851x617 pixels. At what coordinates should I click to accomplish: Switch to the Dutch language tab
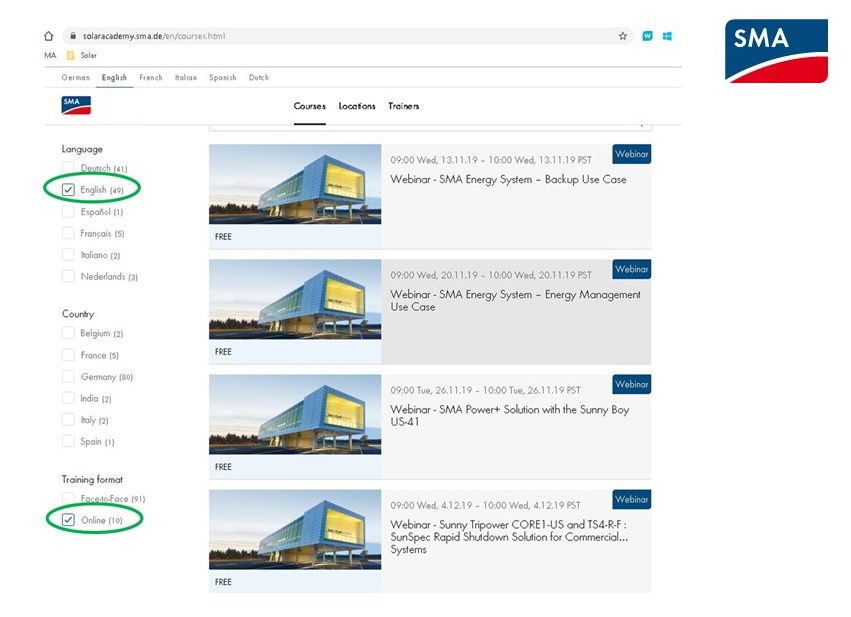point(259,78)
